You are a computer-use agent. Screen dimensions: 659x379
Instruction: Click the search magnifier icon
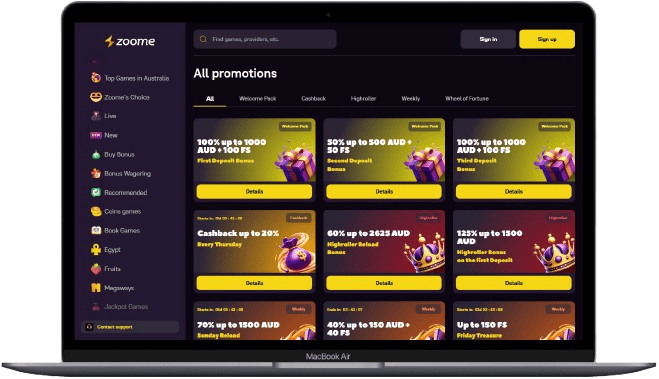point(203,39)
